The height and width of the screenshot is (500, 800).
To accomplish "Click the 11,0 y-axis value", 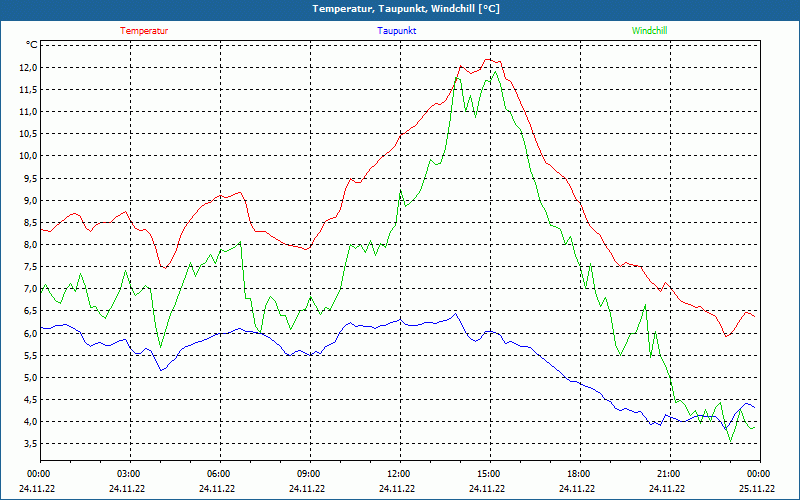I will tap(29, 111).
